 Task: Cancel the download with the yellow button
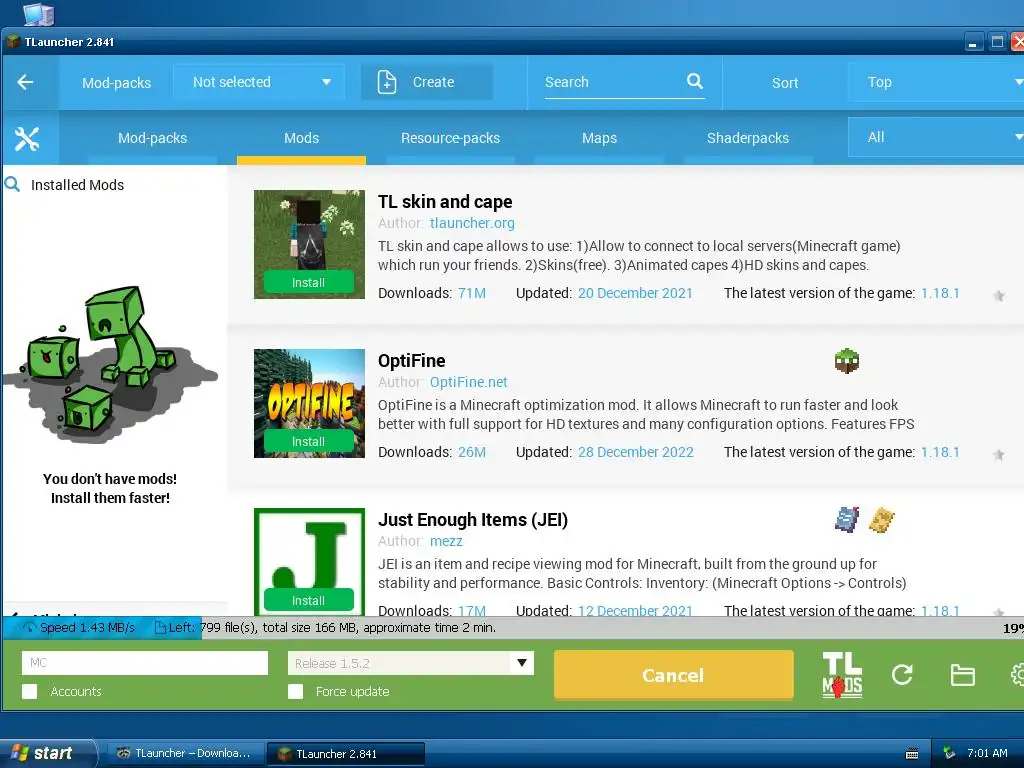[673, 675]
